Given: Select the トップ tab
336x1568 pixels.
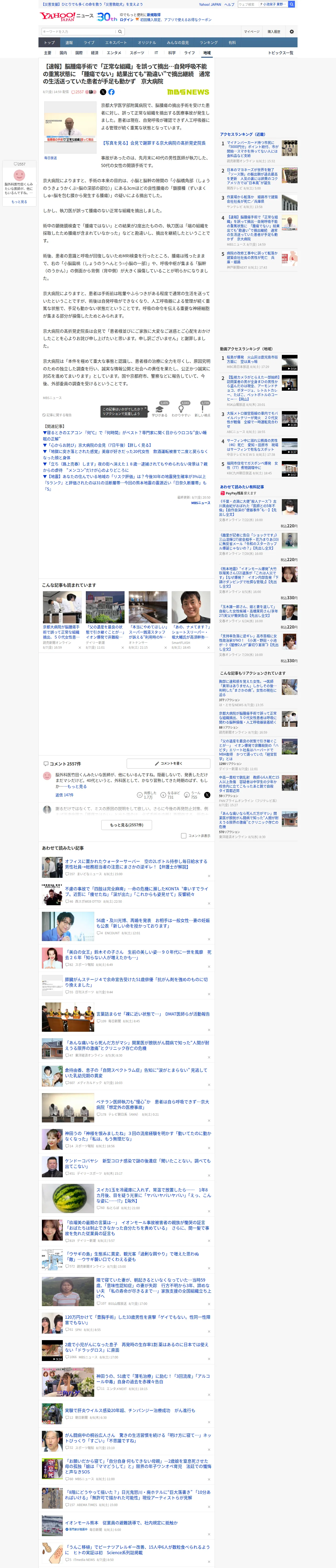Looking at the screenshot, I should point(49,43).
